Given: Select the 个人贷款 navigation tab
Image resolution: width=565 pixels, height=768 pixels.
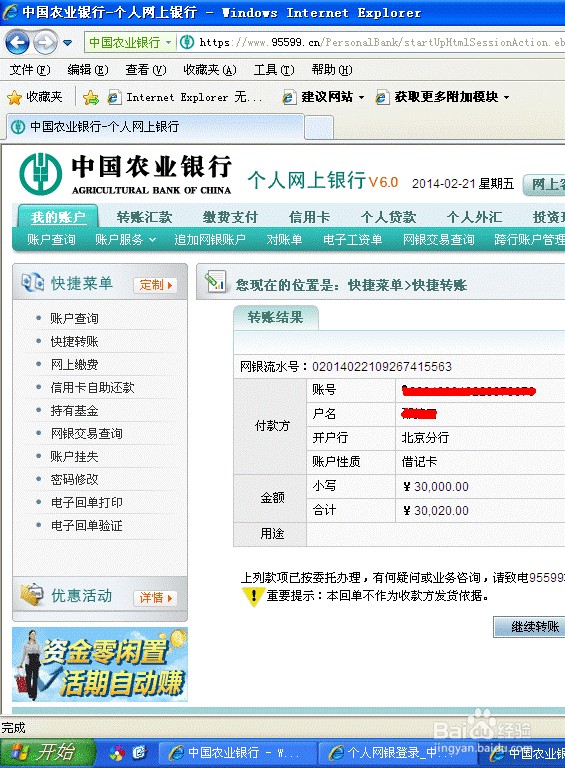Looking at the screenshot, I should [388, 217].
